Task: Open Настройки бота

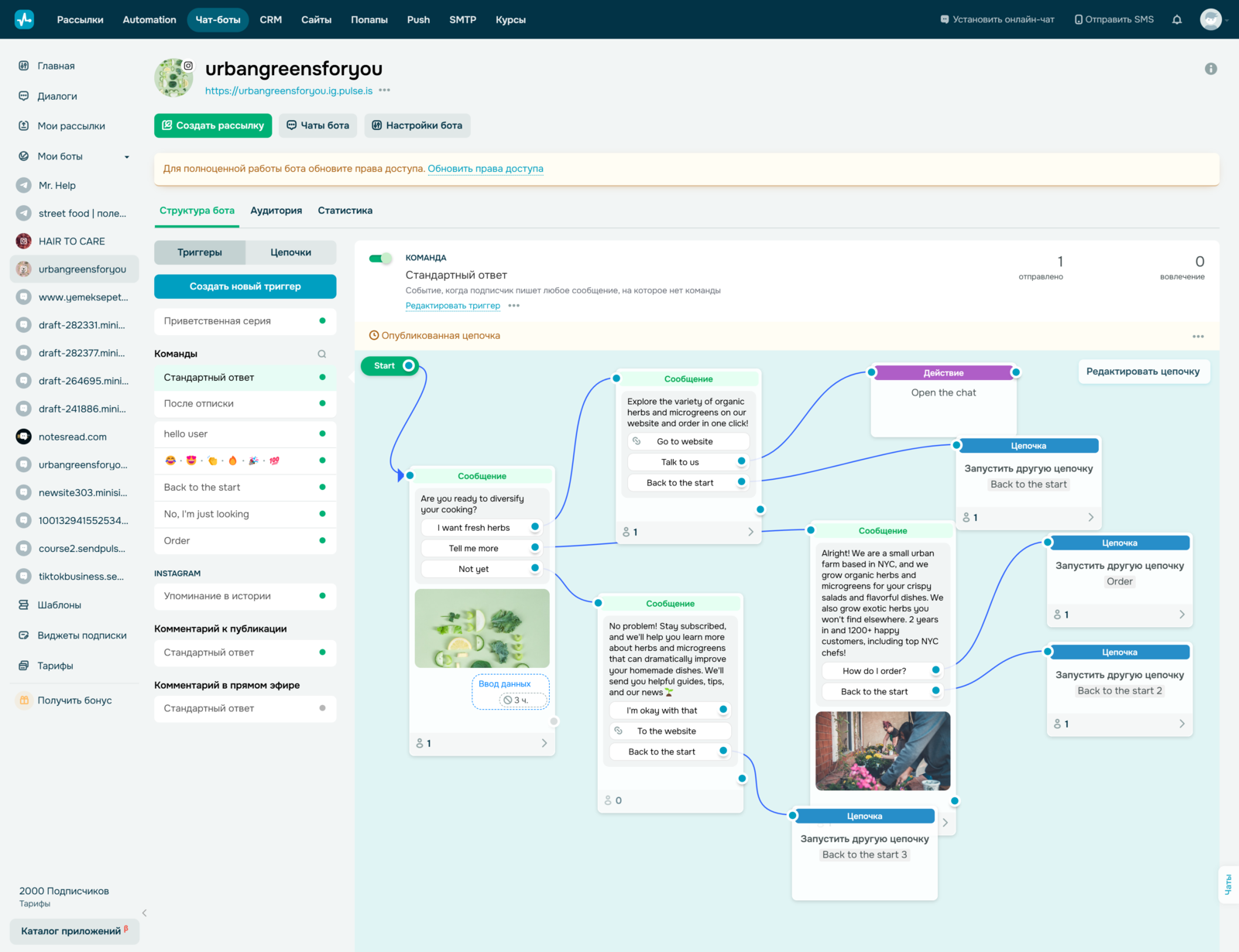Action: pos(417,125)
